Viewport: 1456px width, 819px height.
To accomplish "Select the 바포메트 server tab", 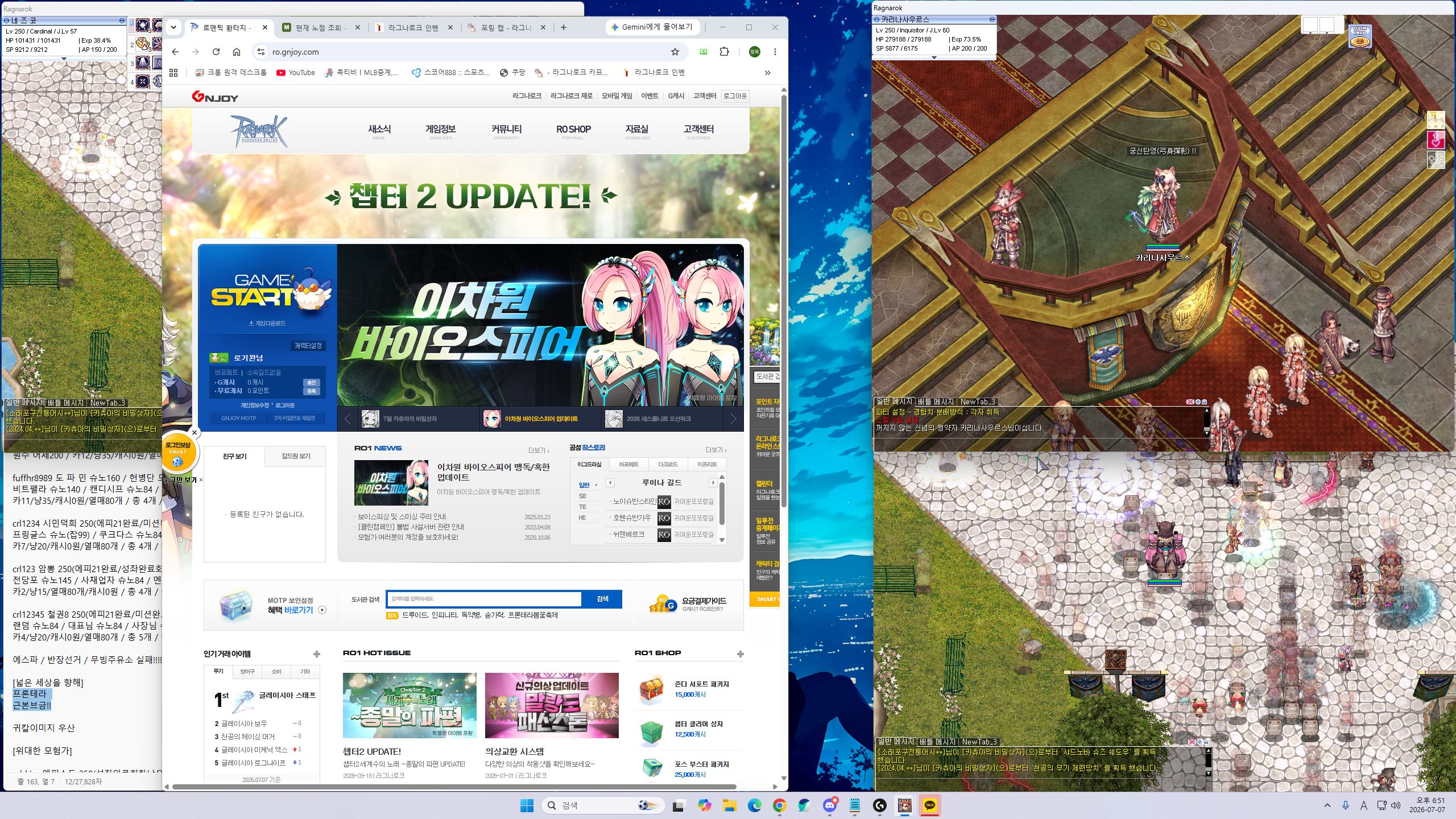I will 628,465.
